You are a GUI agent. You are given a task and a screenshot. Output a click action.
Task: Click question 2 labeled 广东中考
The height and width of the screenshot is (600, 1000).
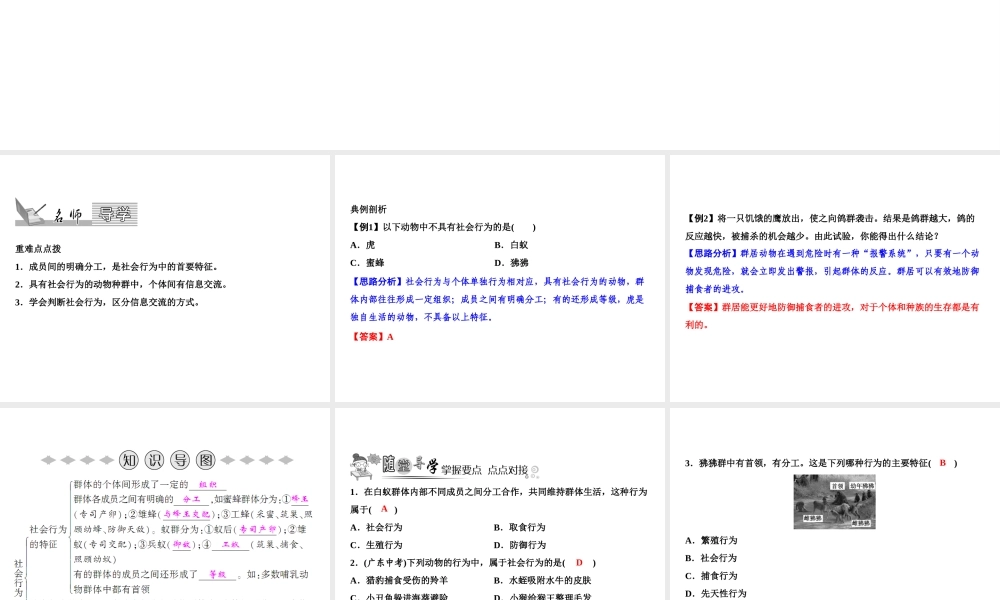click(473, 563)
